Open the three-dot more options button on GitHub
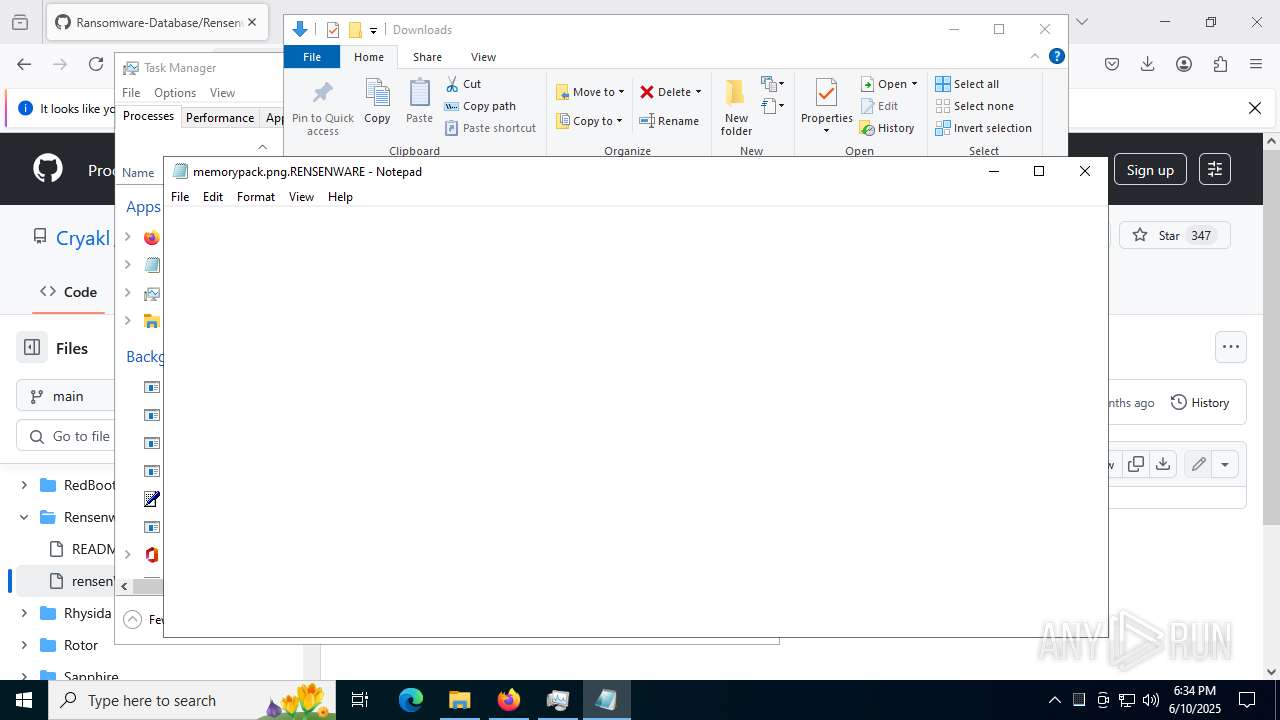 coord(1231,347)
